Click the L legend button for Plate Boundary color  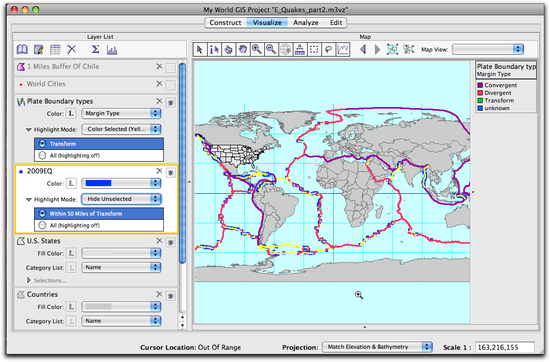(x=71, y=113)
